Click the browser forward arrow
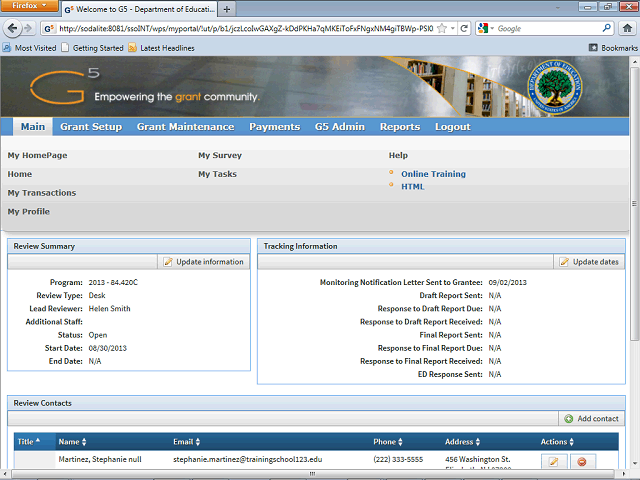 [x=28, y=28]
